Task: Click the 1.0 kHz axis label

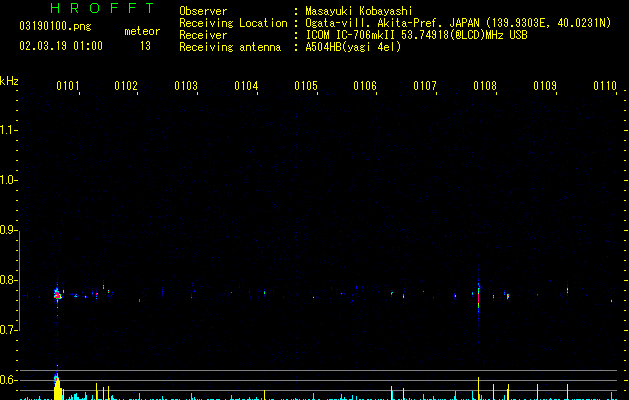Action: tap(8, 180)
